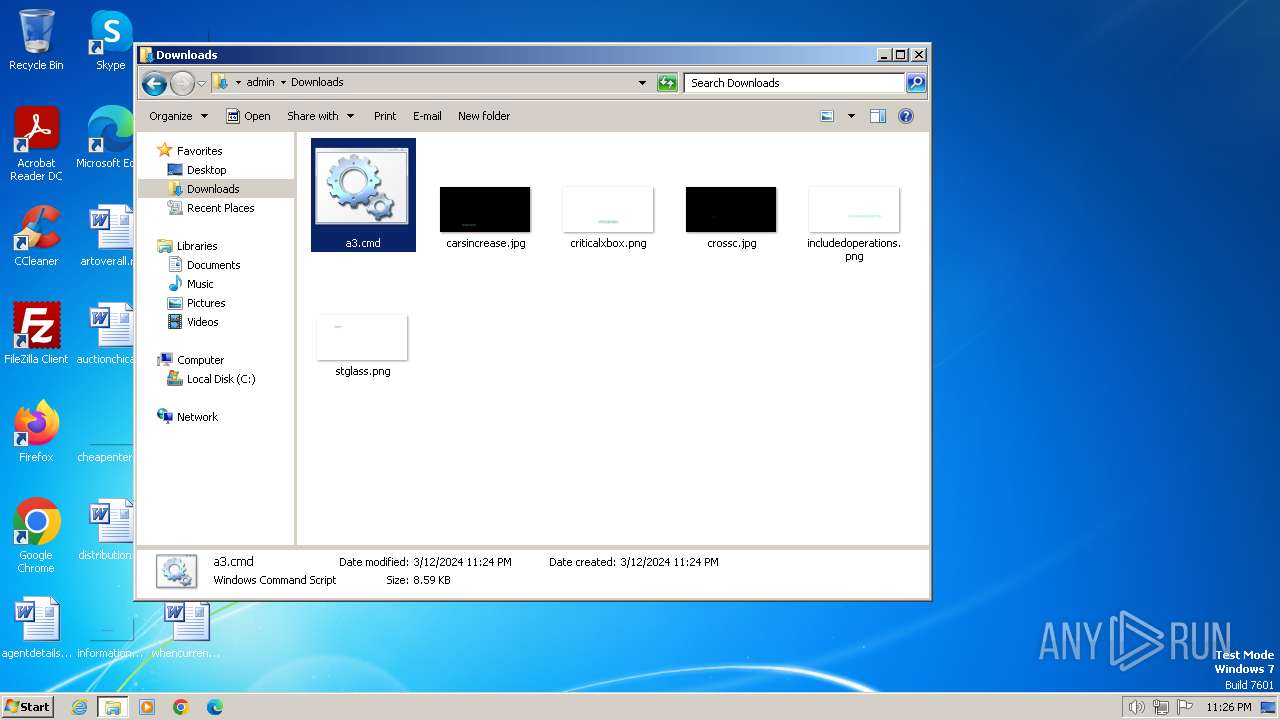Open Music library in navigation pane
1280x720 pixels.
click(190, 284)
